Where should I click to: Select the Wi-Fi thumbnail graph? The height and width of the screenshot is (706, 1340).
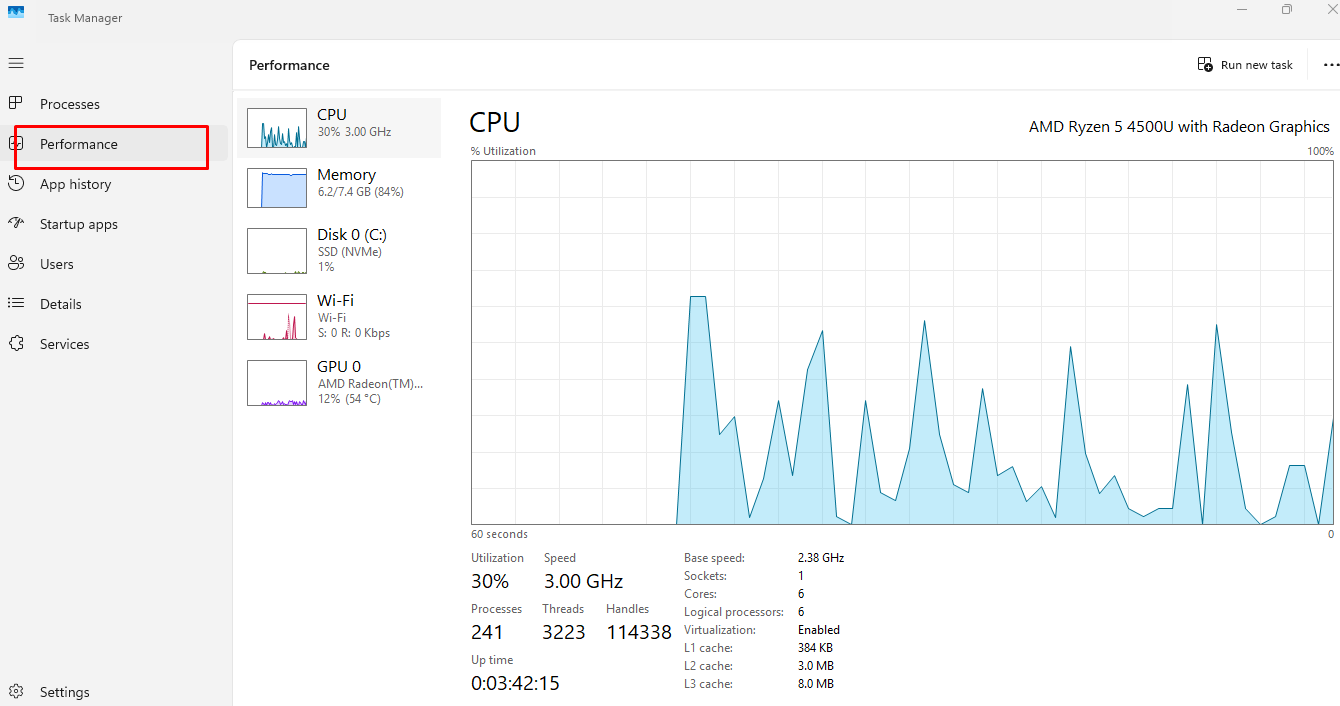click(277, 317)
